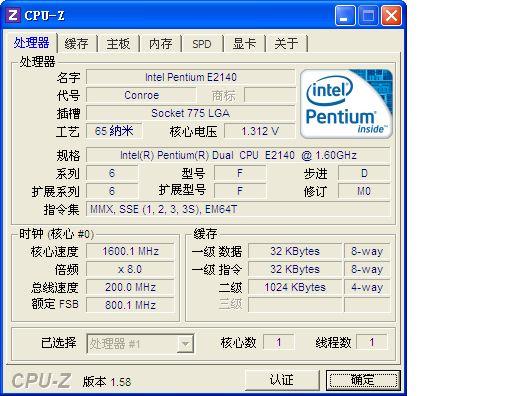Viewport: 512px width, 396px height.
Task: Minimize the CPU-Z window
Action: click(x=345, y=15)
